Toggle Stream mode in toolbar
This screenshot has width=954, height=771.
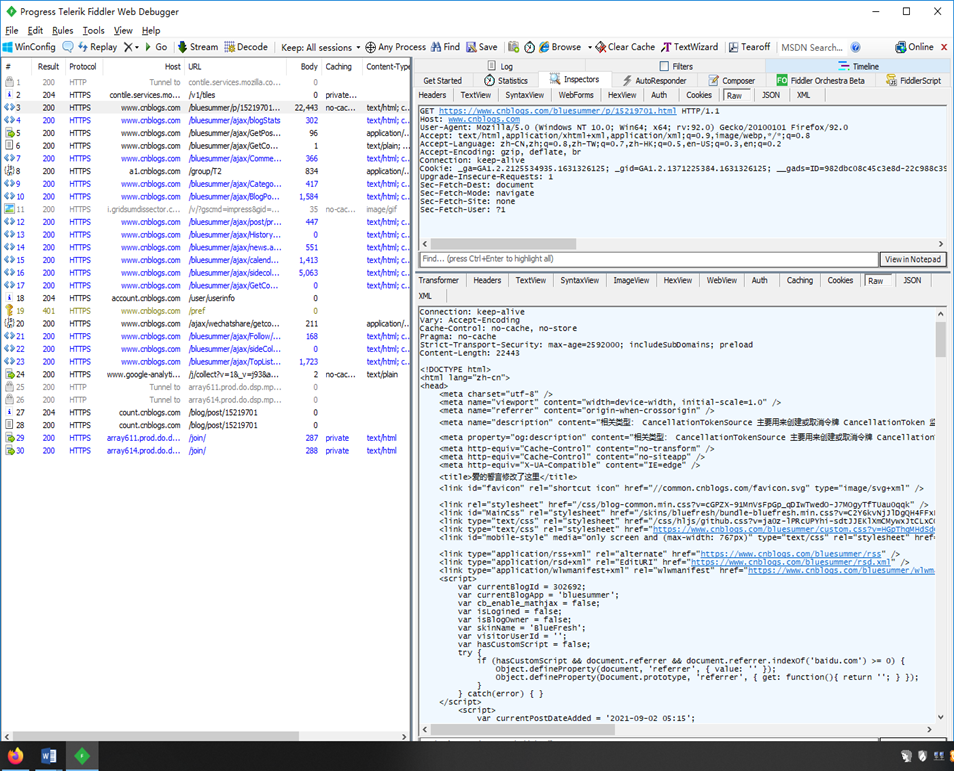[x=198, y=47]
